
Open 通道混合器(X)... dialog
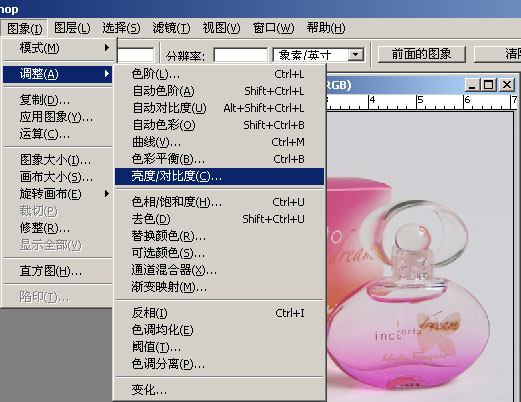(219, 270)
